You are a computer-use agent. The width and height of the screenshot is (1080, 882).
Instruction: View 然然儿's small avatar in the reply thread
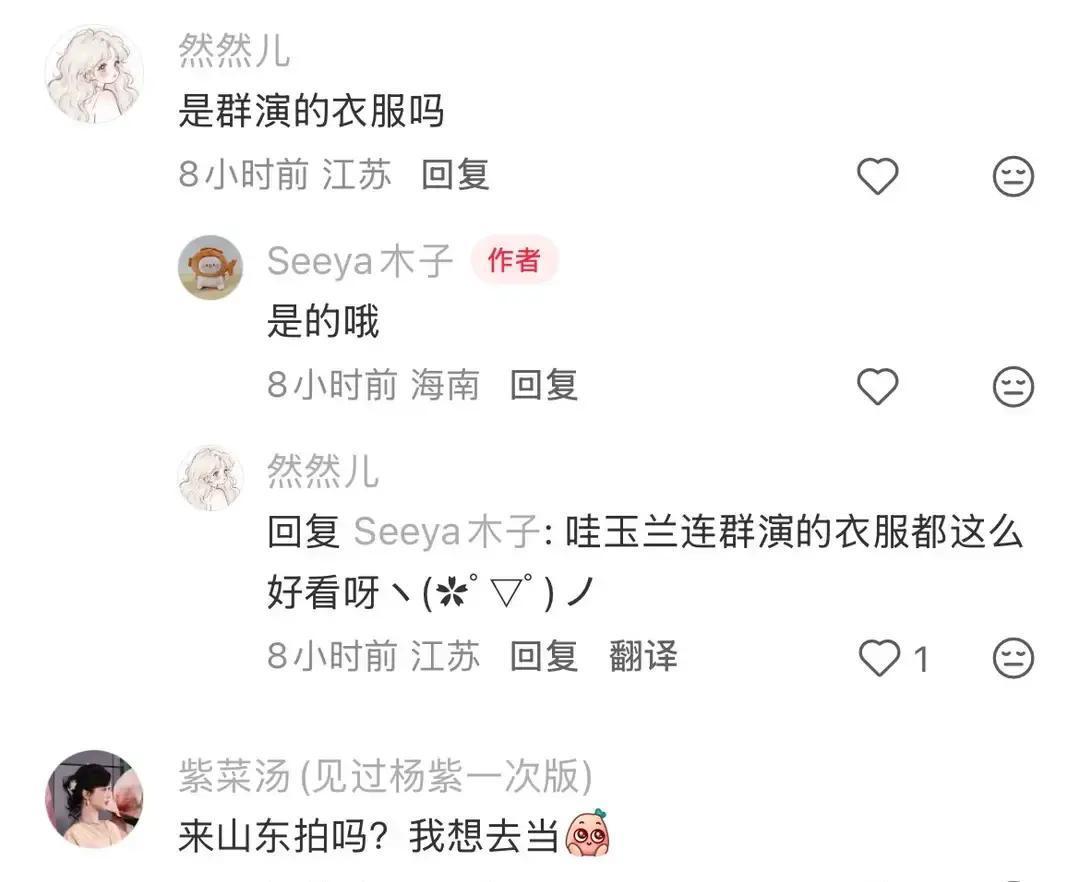pos(211,478)
